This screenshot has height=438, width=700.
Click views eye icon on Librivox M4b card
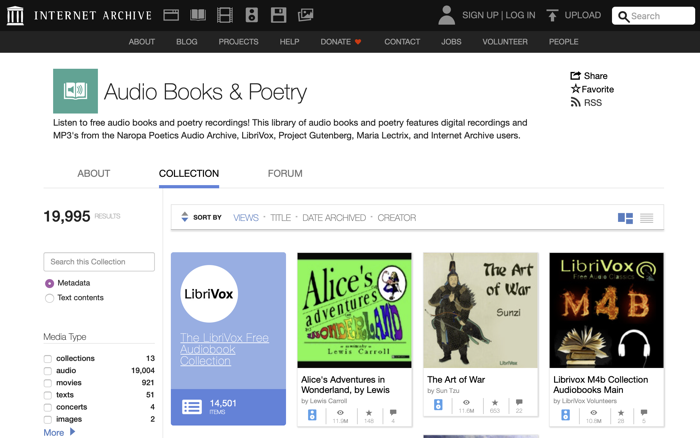[x=593, y=413]
